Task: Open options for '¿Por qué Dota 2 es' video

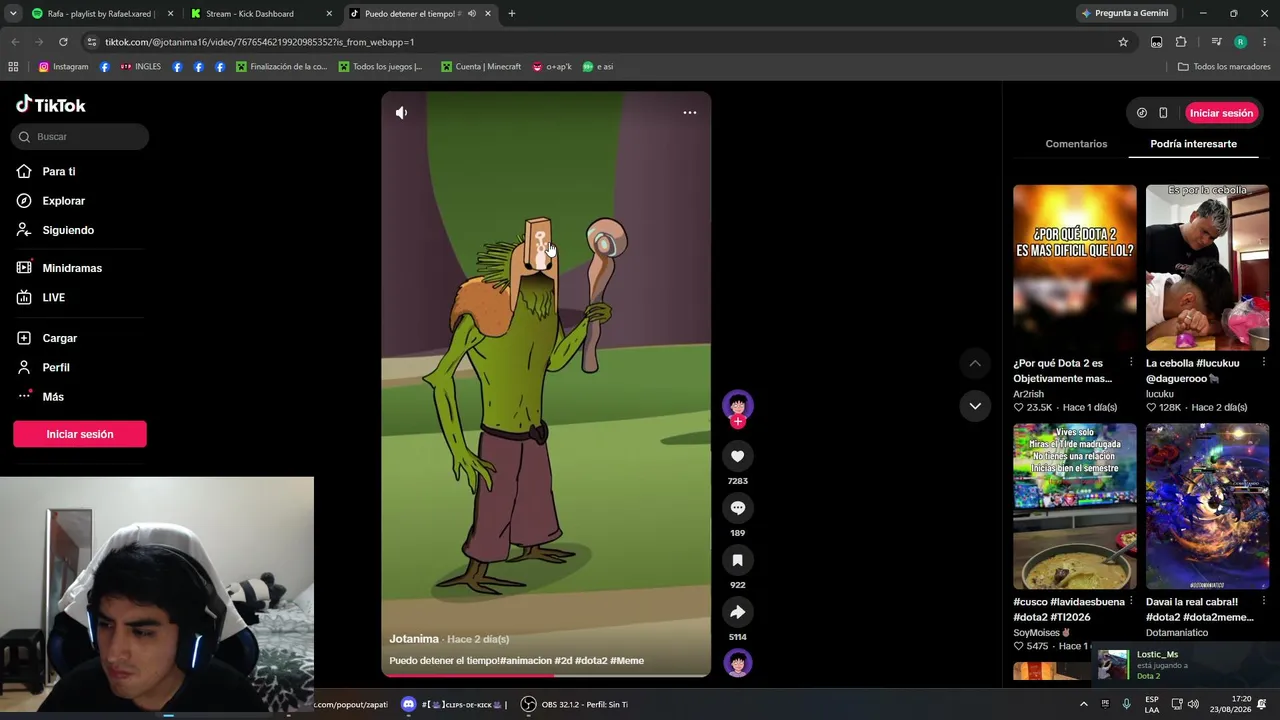Action: click(1131, 363)
